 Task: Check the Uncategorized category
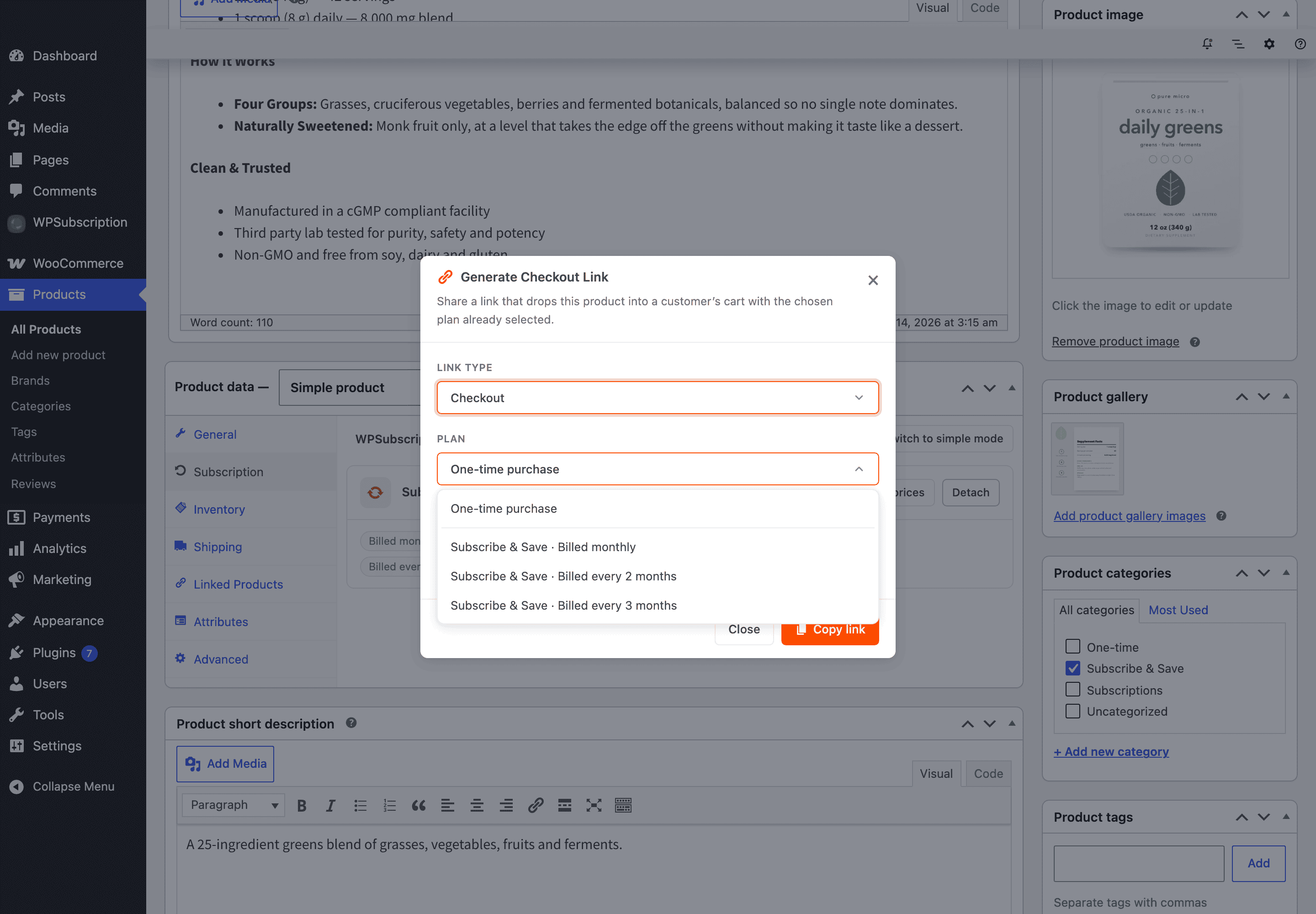coord(1072,711)
